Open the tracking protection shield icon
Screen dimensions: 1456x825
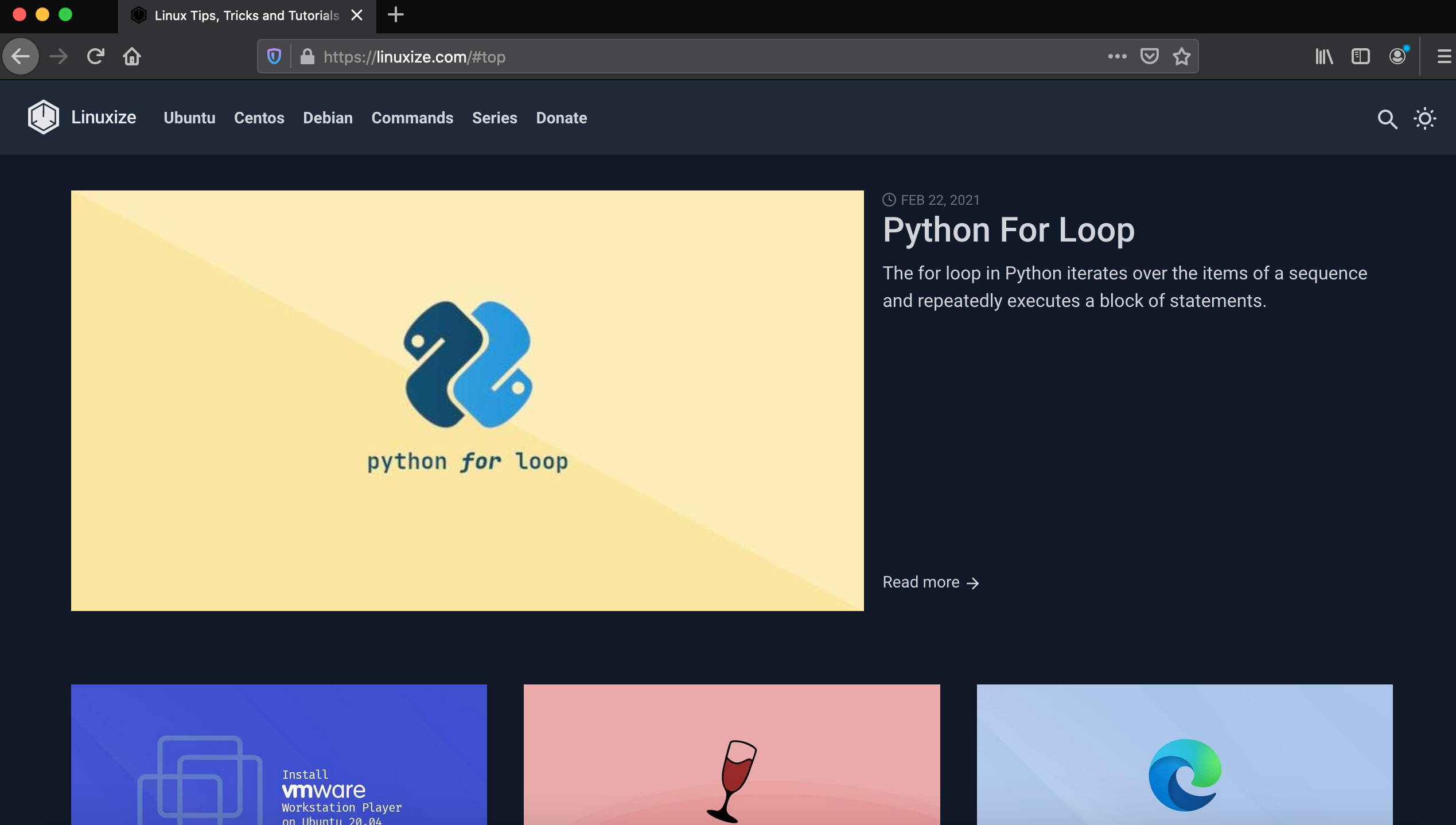(274, 56)
